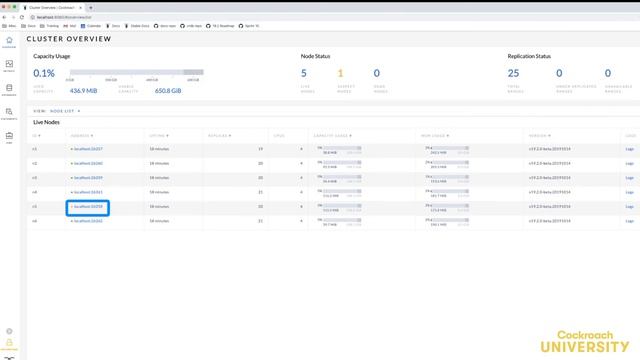The height and width of the screenshot is (360, 640).
Task: Sort nodes by the Replicas column
Action: [x=220, y=136]
